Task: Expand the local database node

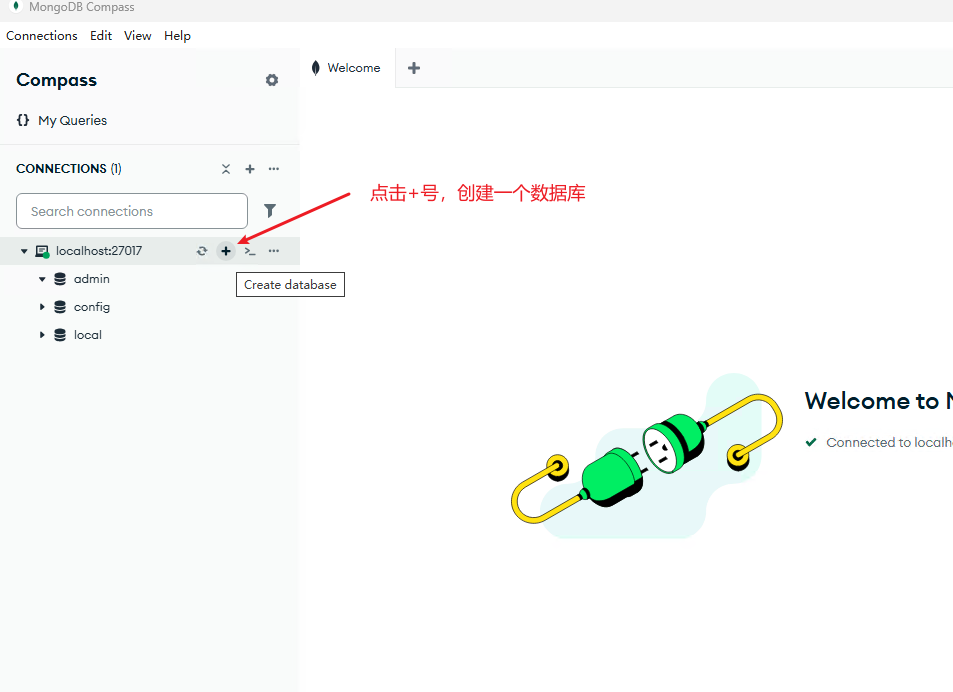Action: pos(42,335)
